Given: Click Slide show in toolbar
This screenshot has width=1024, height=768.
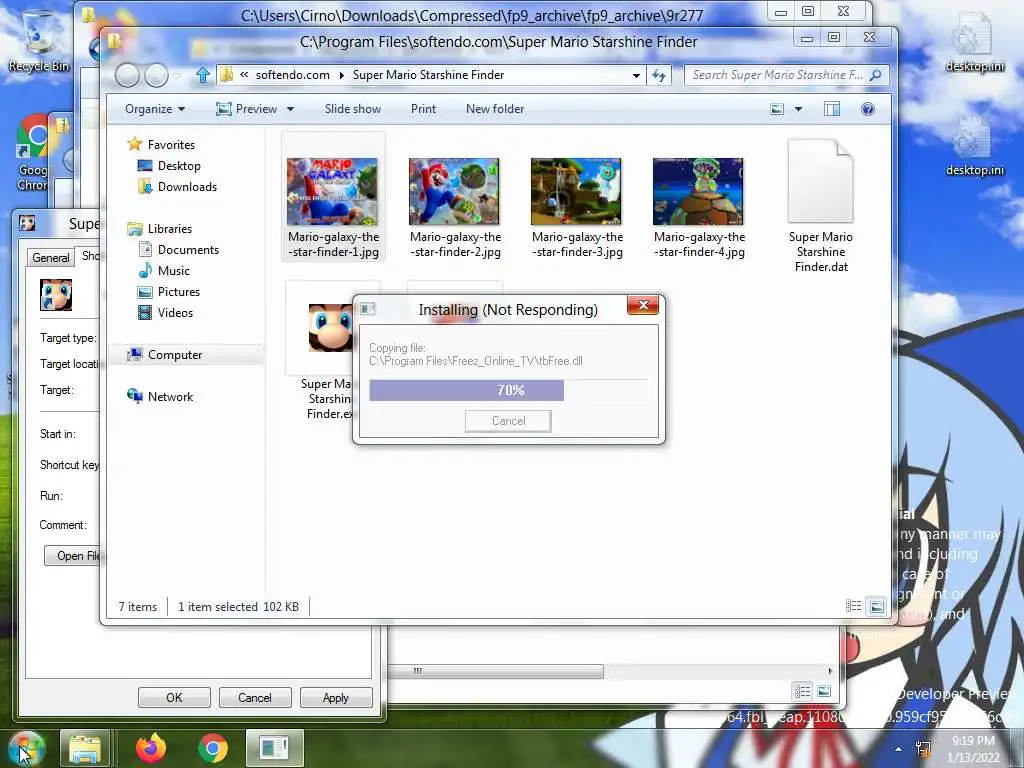Looking at the screenshot, I should [353, 109].
